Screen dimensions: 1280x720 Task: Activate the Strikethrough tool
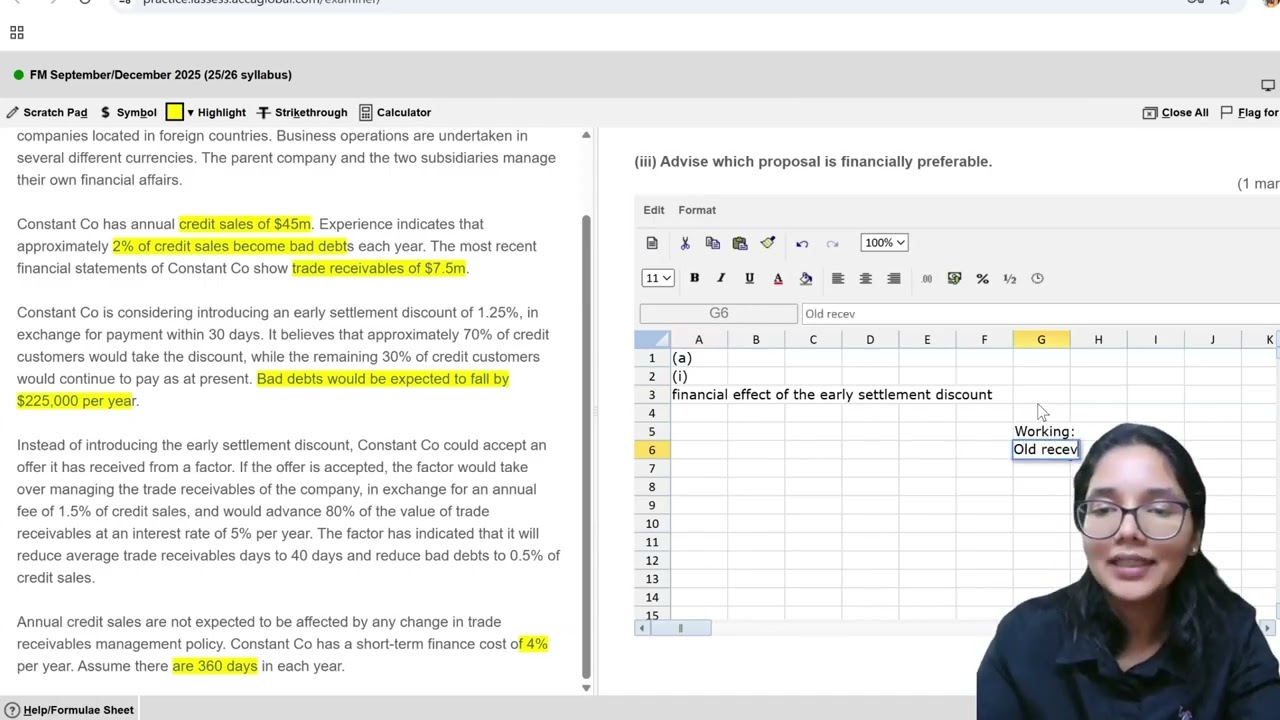point(302,112)
